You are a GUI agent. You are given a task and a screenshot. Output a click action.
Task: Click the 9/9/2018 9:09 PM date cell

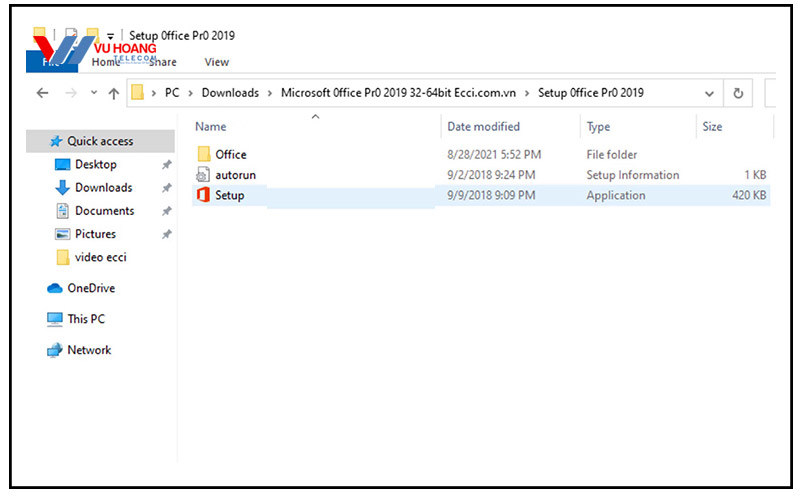(491, 195)
